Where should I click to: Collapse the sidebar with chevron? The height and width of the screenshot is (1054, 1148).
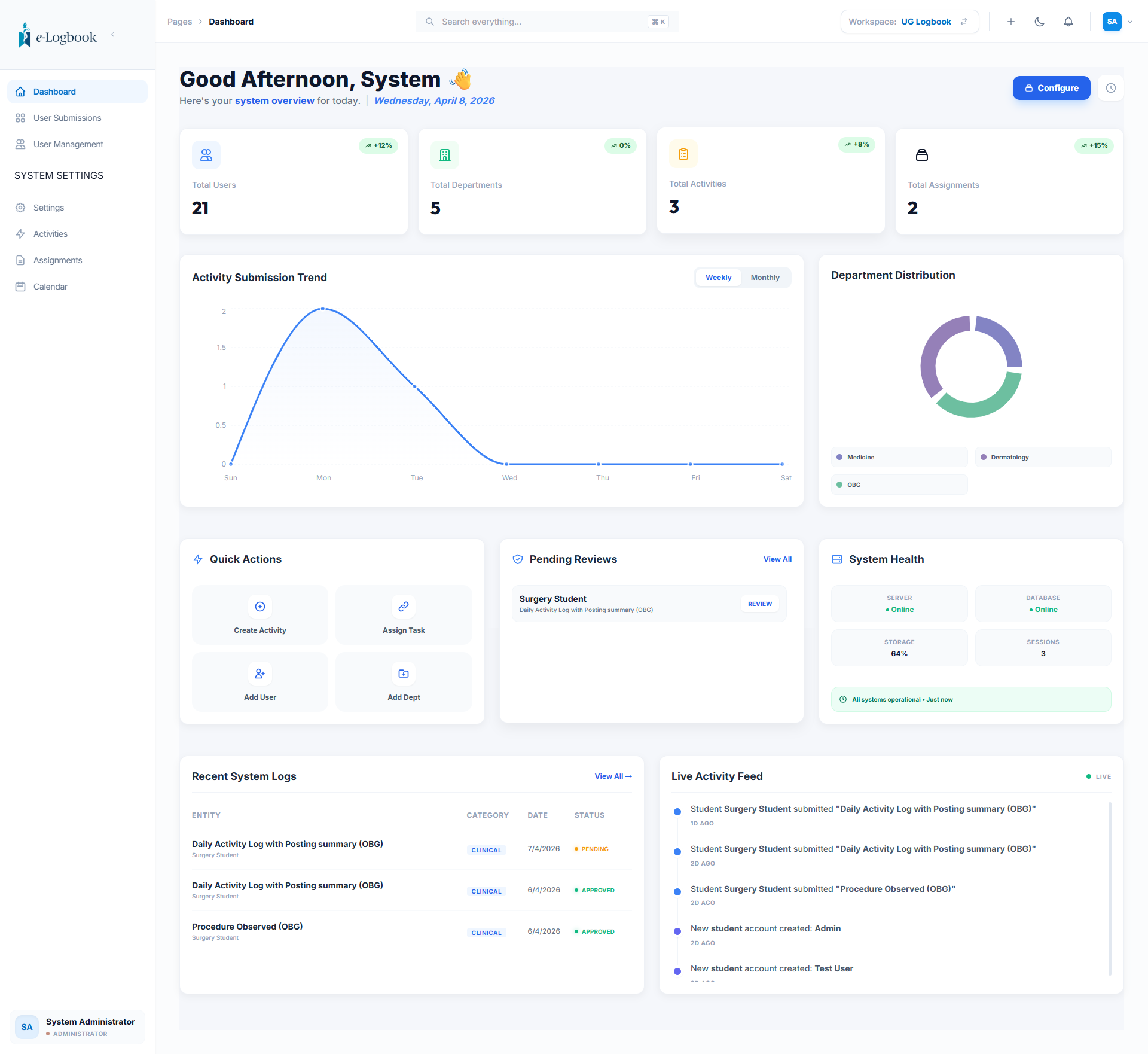click(x=112, y=35)
